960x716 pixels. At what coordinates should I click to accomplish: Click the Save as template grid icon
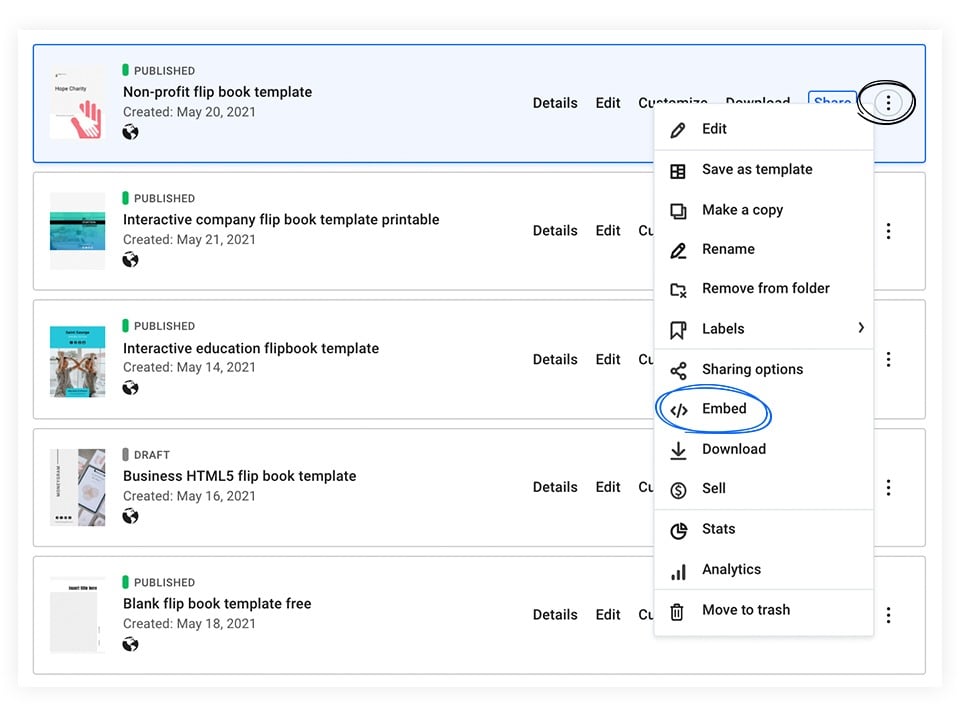[678, 171]
